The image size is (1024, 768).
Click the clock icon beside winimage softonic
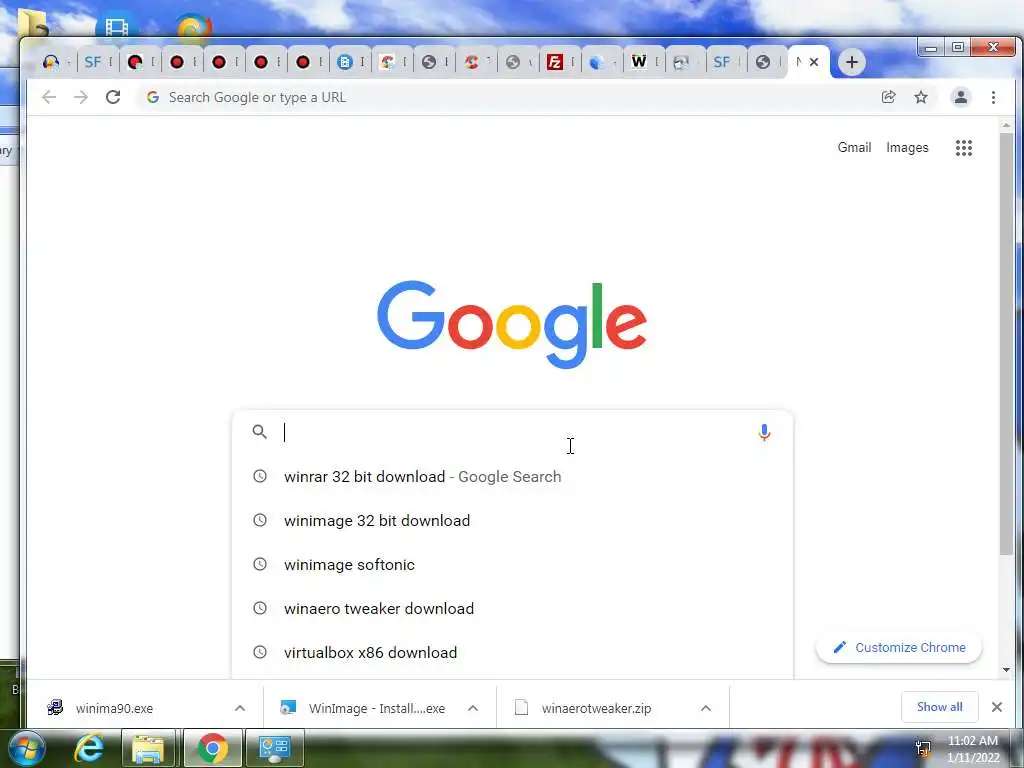pyautogui.click(x=260, y=564)
